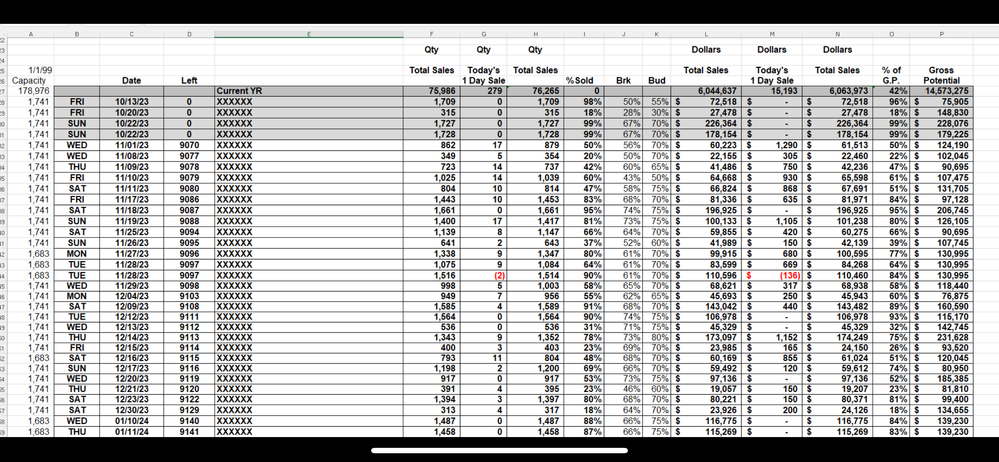Select the 160,590 gross potential cell

(940, 307)
